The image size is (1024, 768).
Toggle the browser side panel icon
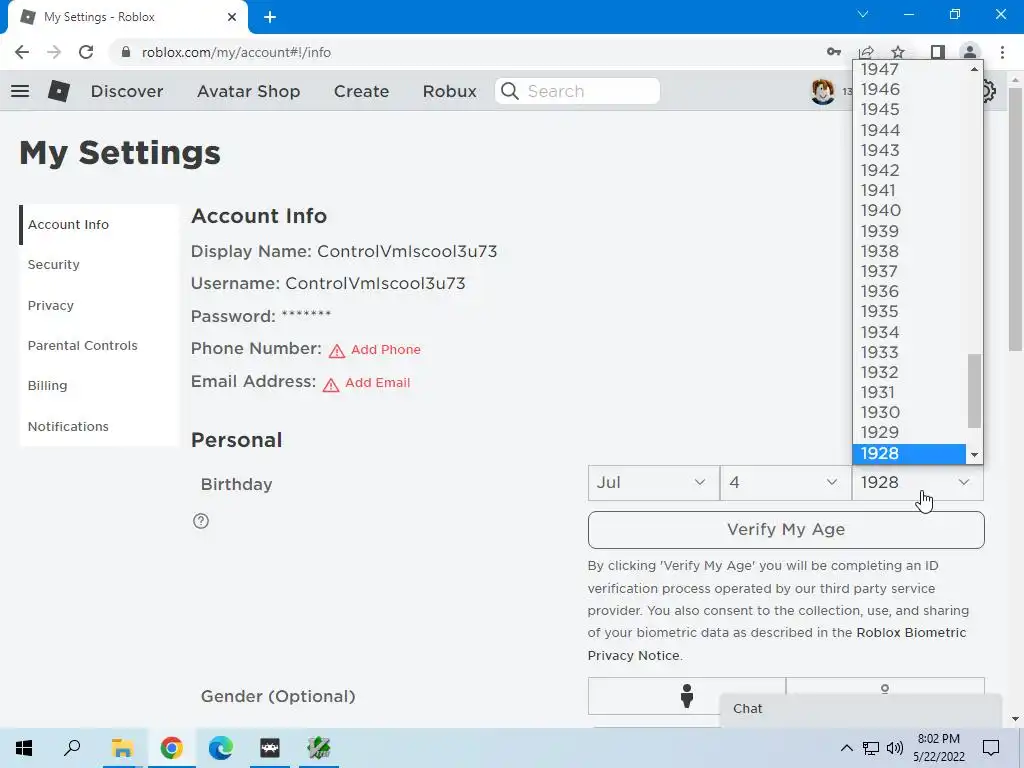click(x=937, y=52)
